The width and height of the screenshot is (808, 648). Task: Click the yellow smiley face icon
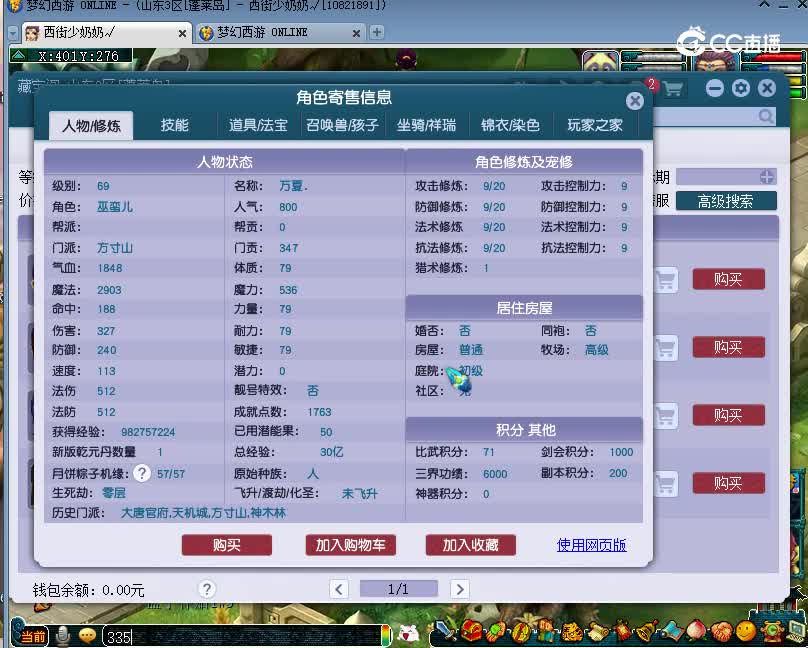coord(745,632)
